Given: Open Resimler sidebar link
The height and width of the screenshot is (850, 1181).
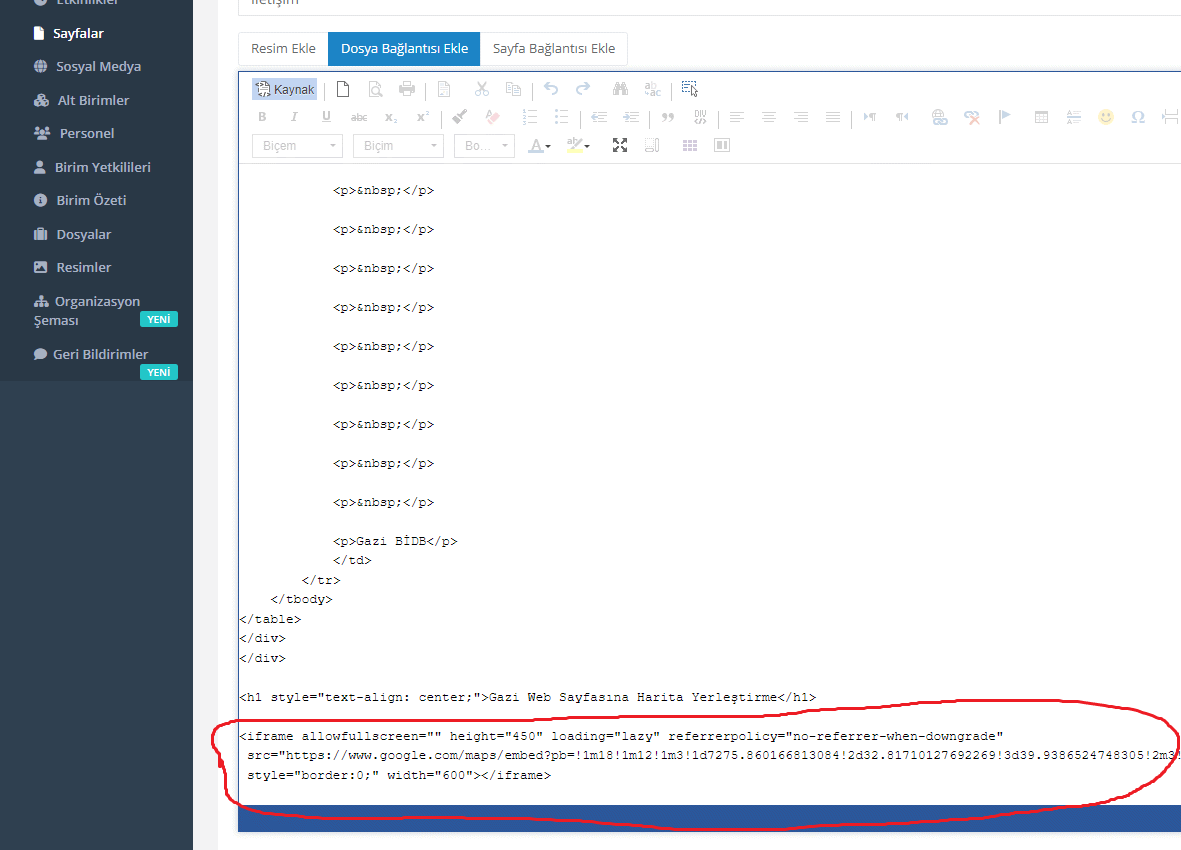Looking at the screenshot, I should pyautogui.click(x=72, y=267).
